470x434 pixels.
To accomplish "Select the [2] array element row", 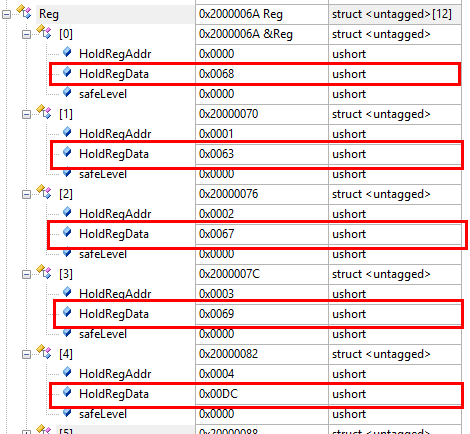I will [x=66, y=194].
